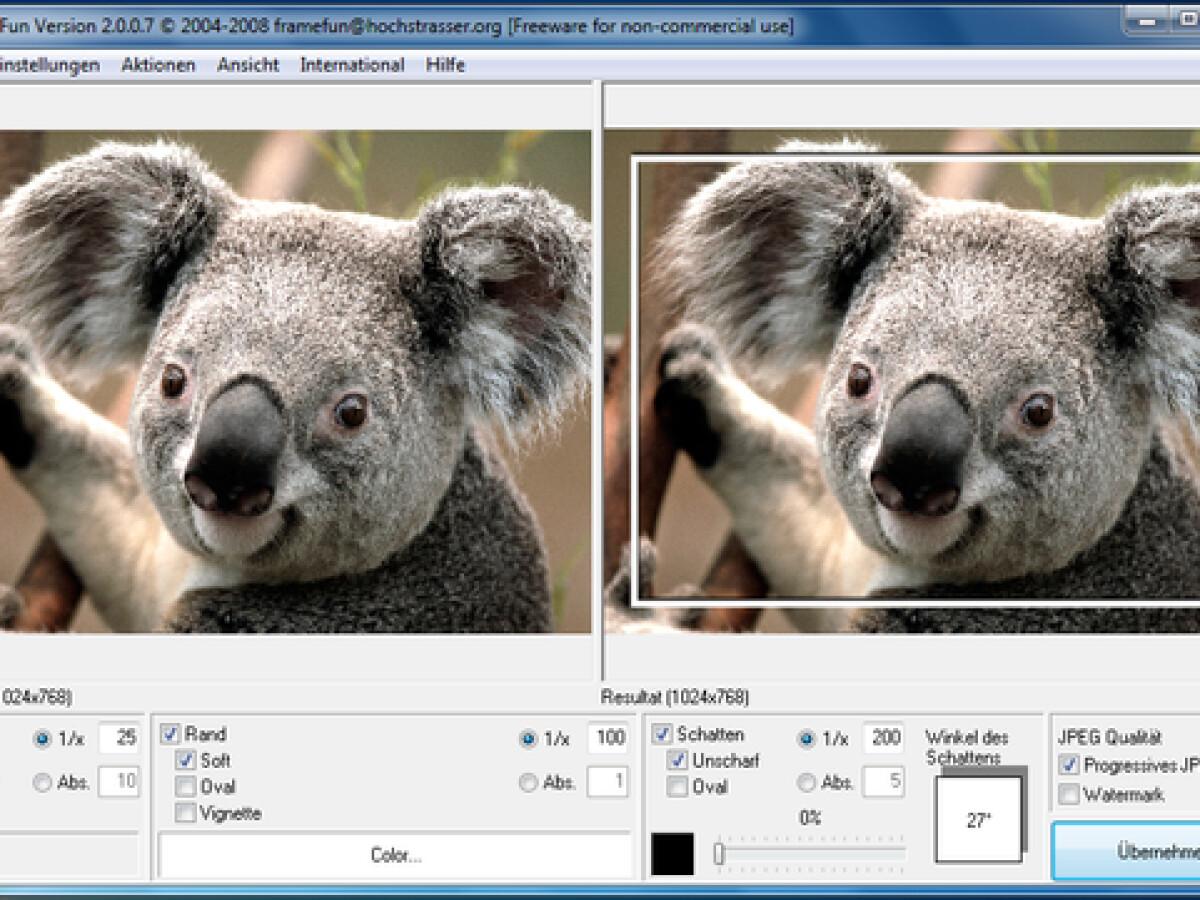This screenshot has width=1200, height=900.
Task: Click the Schatten 1/x field showing 200
Action: pyautogui.click(x=882, y=739)
